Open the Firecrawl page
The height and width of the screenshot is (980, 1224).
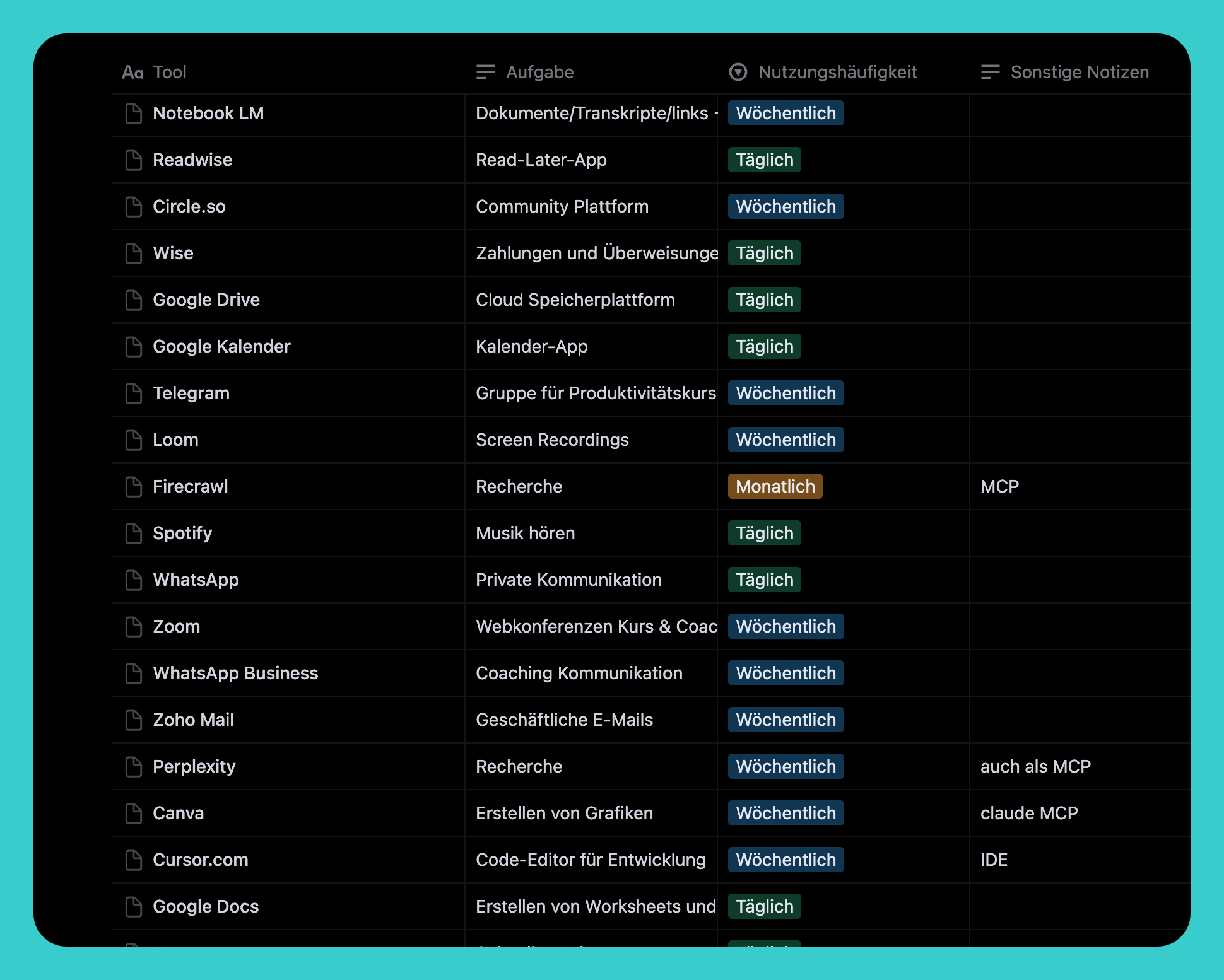[191, 487]
